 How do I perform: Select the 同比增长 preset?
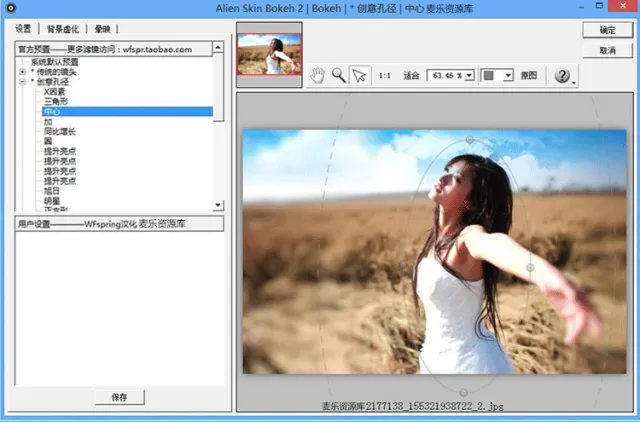(60, 131)
